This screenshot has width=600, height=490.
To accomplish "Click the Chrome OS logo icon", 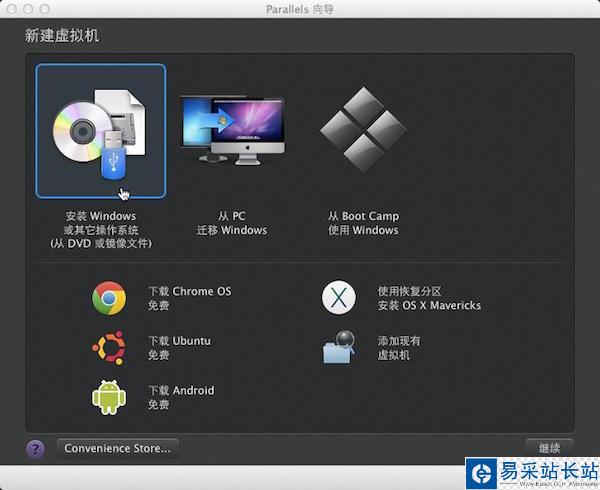I will (109, 298).
